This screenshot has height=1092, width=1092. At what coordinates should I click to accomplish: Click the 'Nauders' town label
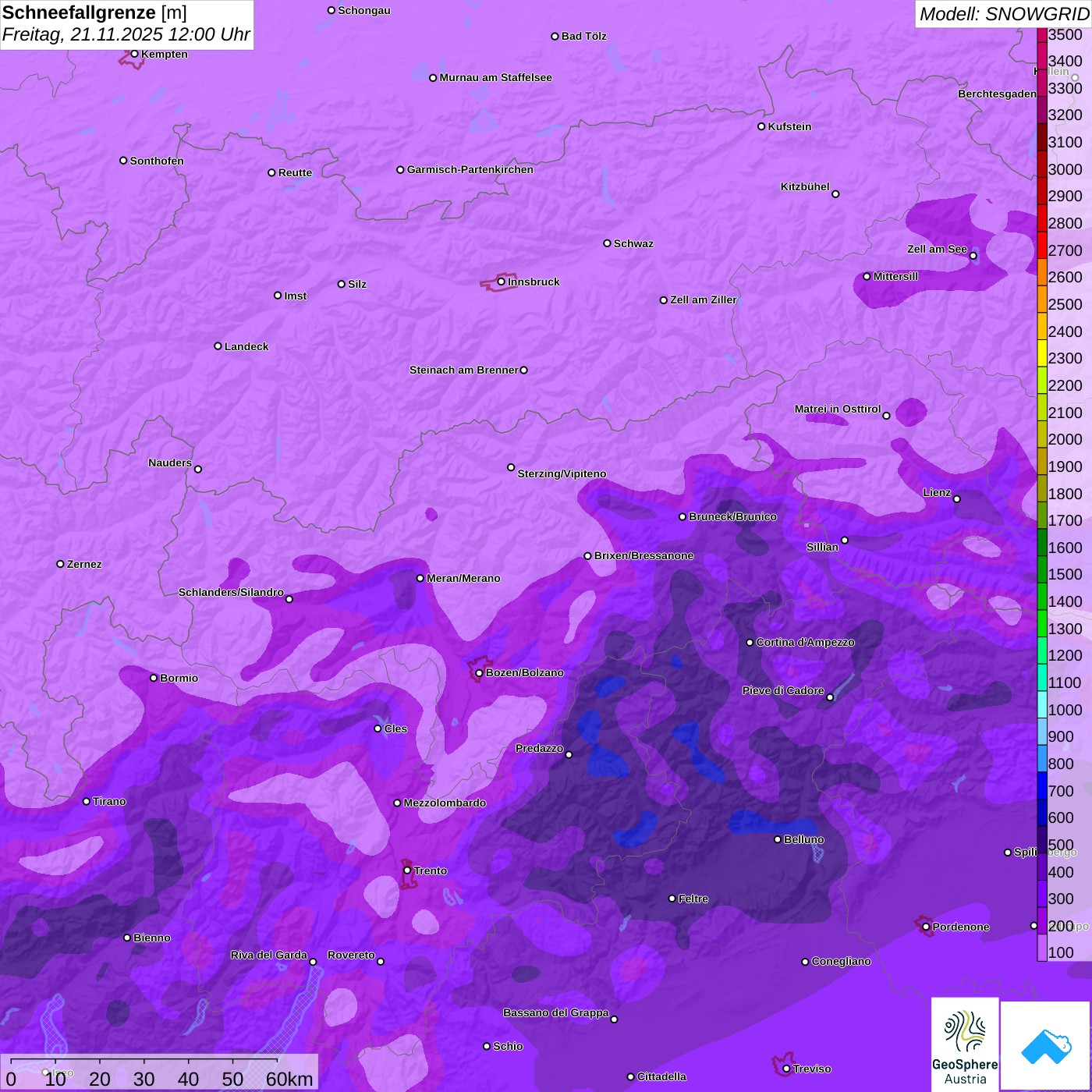170,463
